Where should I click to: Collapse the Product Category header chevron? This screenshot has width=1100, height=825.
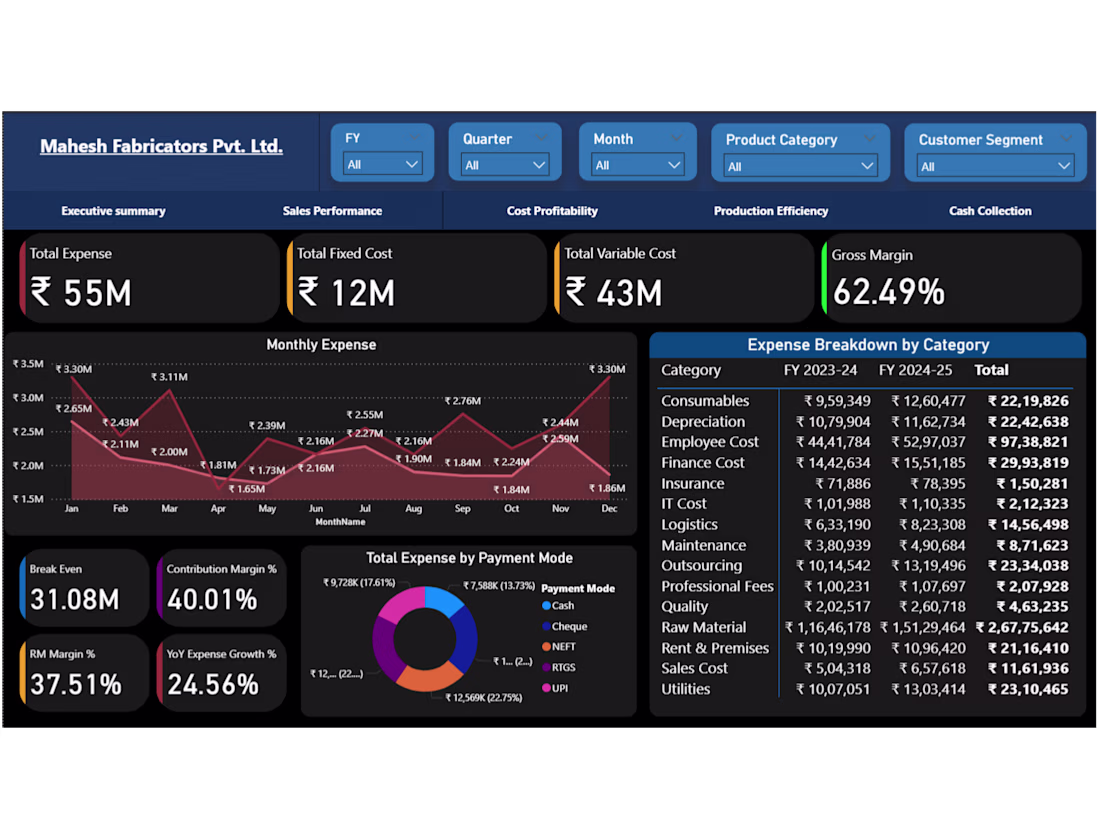[869, 139]
